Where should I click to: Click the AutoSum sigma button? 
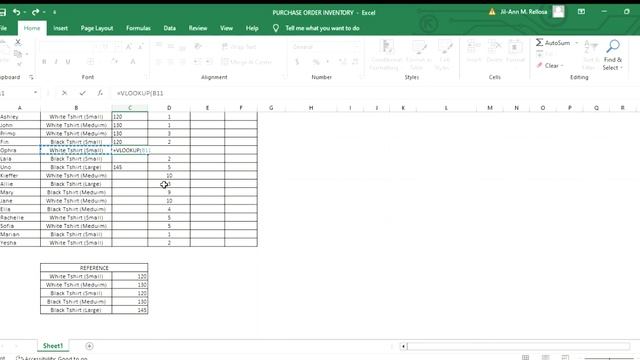[x=553, y=42]
